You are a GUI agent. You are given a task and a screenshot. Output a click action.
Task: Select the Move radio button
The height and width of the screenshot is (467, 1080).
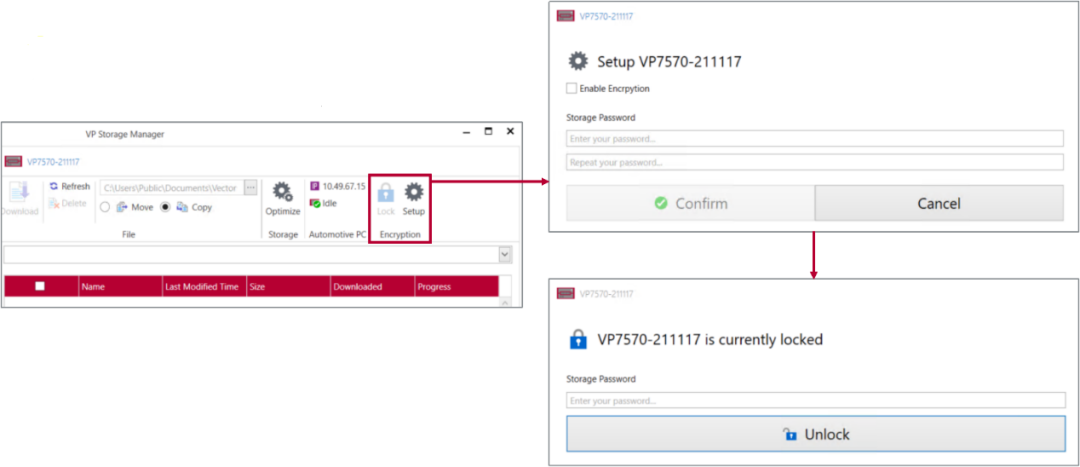(105, 207)
